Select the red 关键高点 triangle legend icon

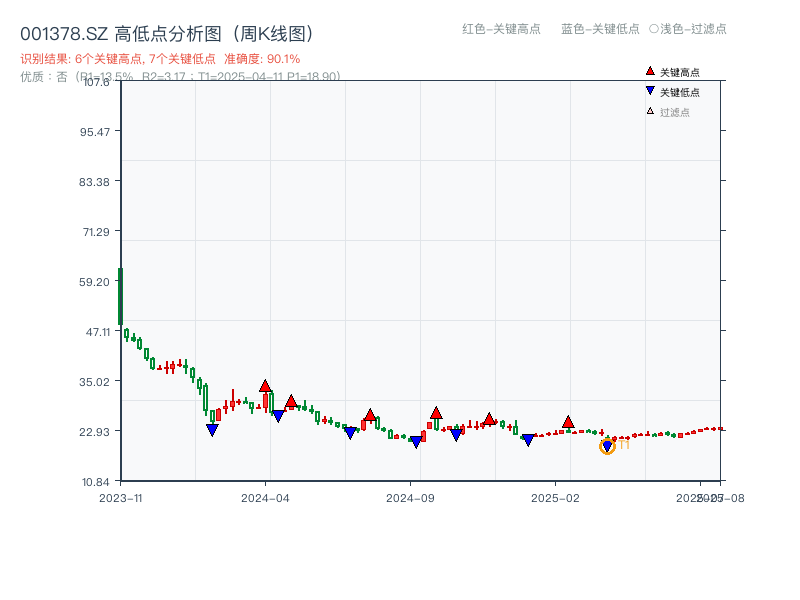pos(650,72)
